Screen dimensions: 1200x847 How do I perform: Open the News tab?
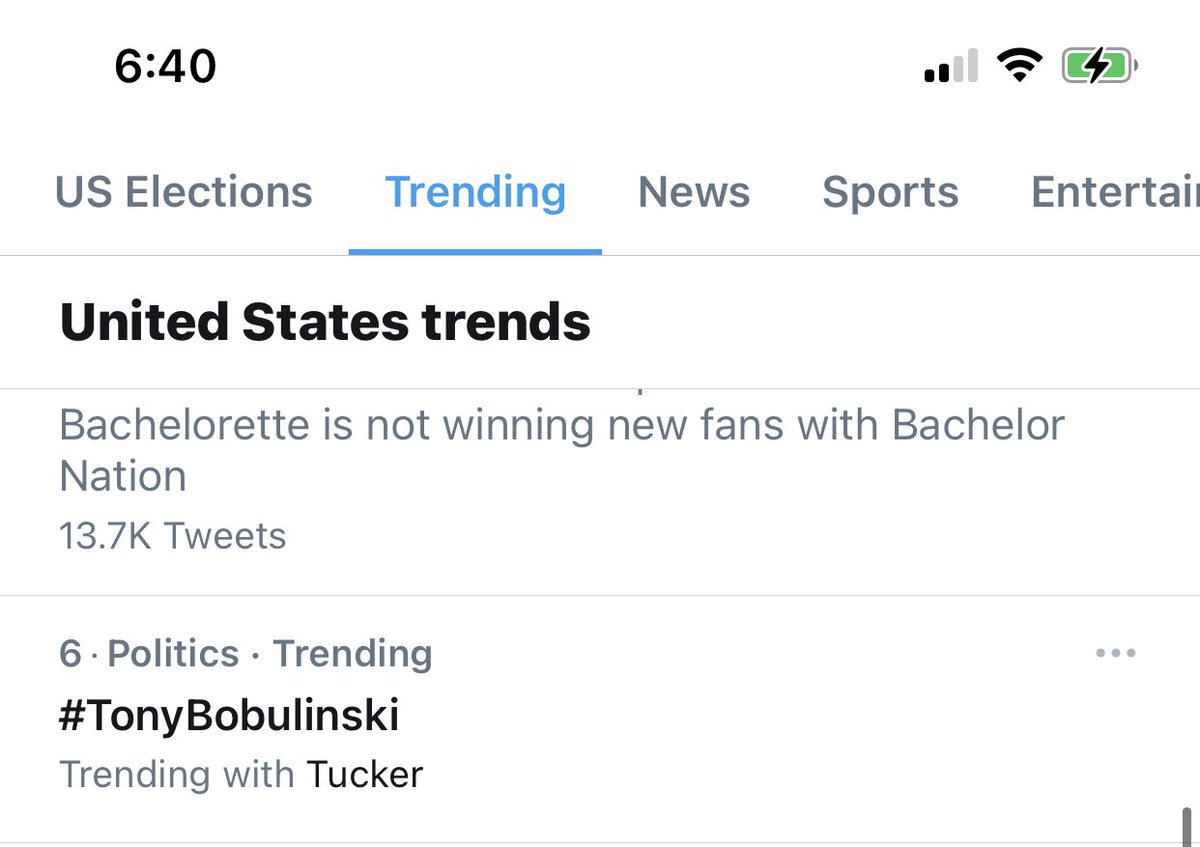pyautogui.click(x=693, y=192)
